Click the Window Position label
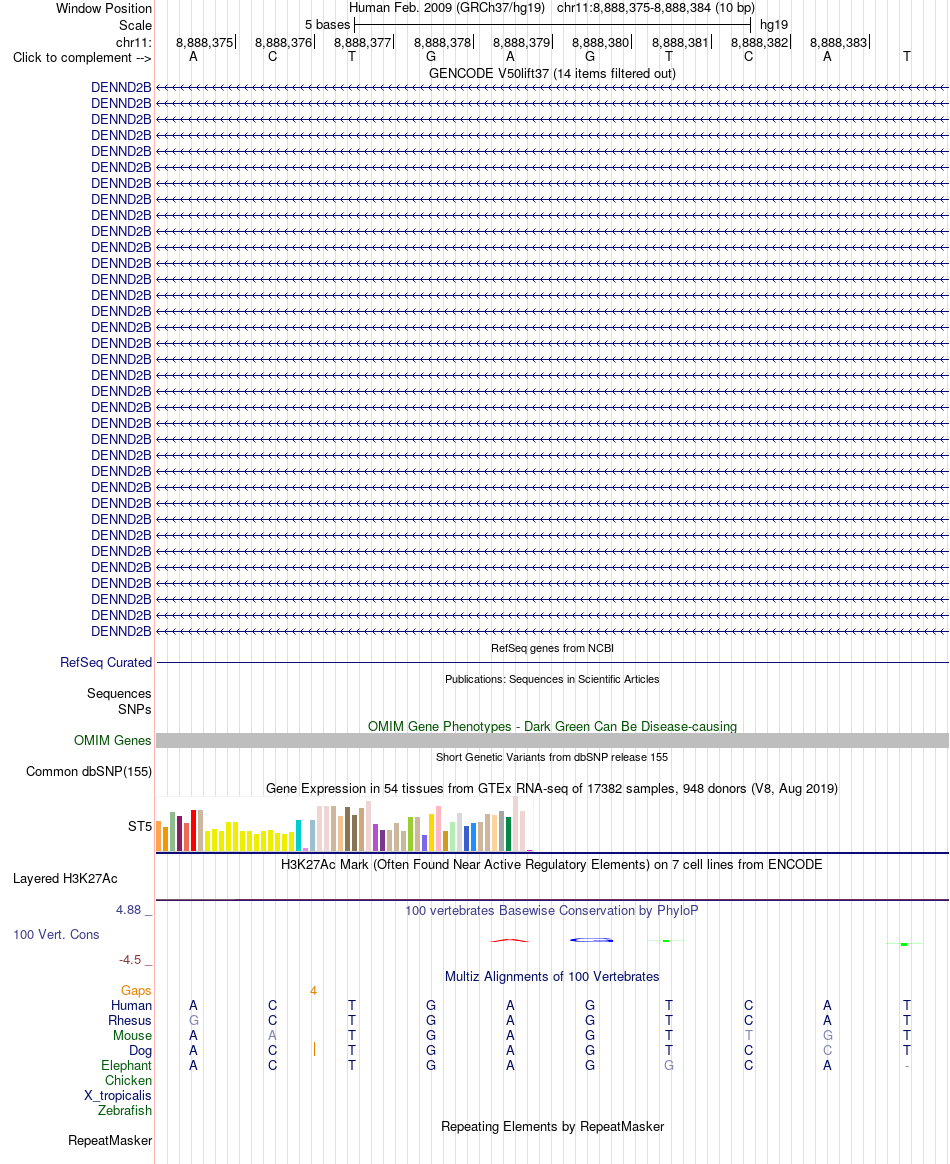The height and width of the screenshot is (1164, 950). pyautogui.click(x=104, y=9)
